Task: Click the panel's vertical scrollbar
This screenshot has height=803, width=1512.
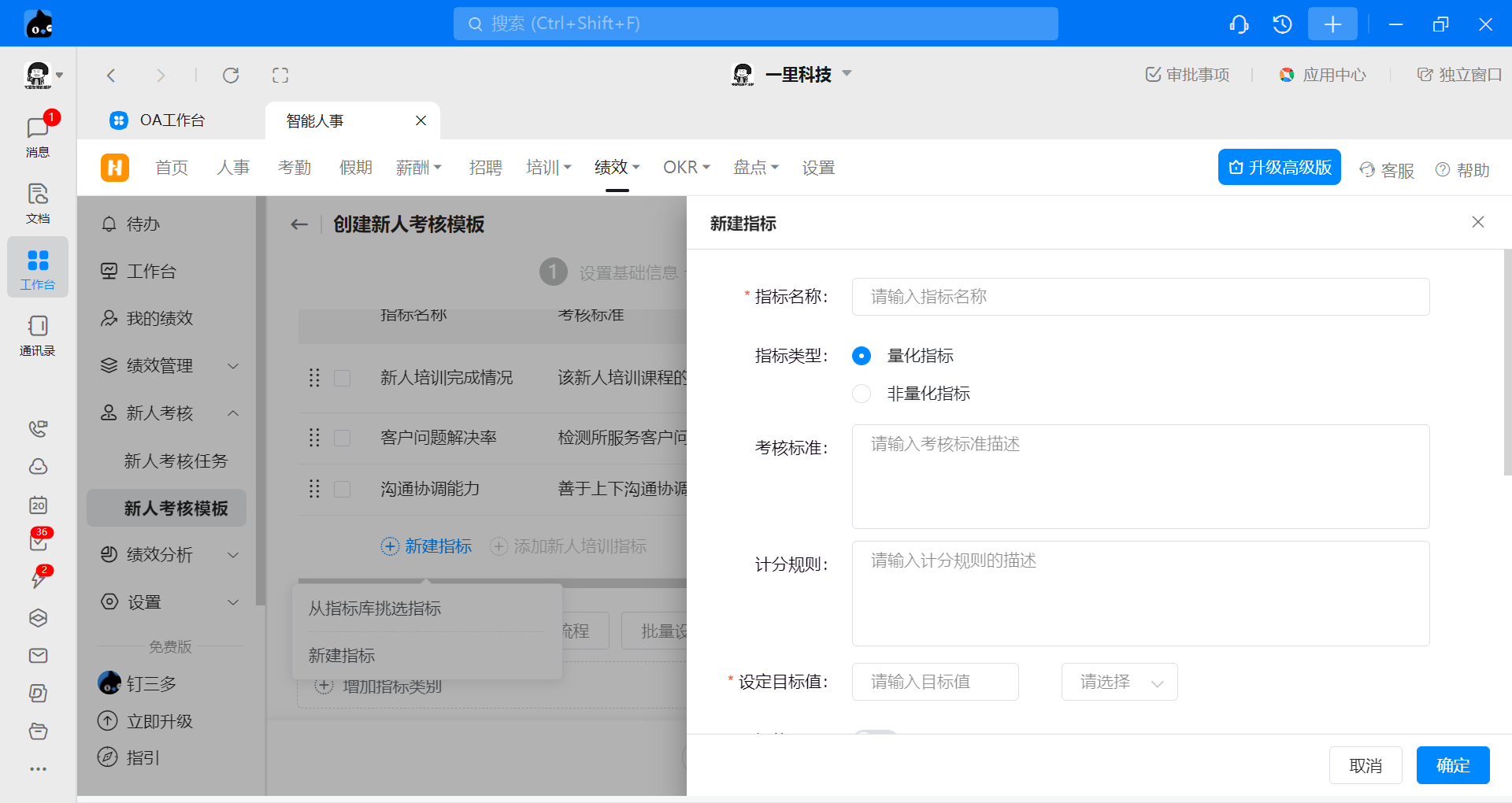Action: click(1507, 362)
